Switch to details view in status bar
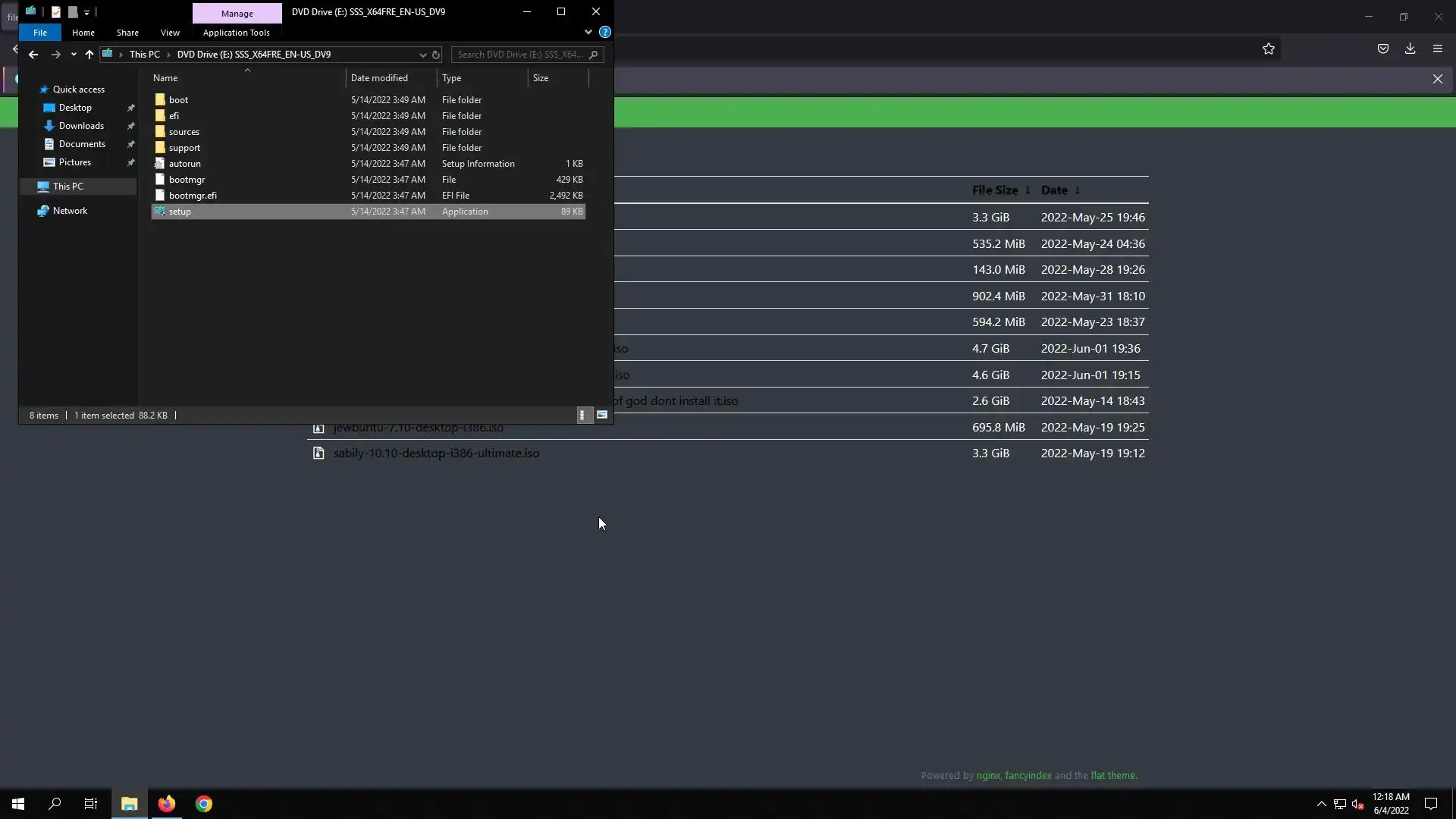The image size is (1456, 819). (582, 415)
